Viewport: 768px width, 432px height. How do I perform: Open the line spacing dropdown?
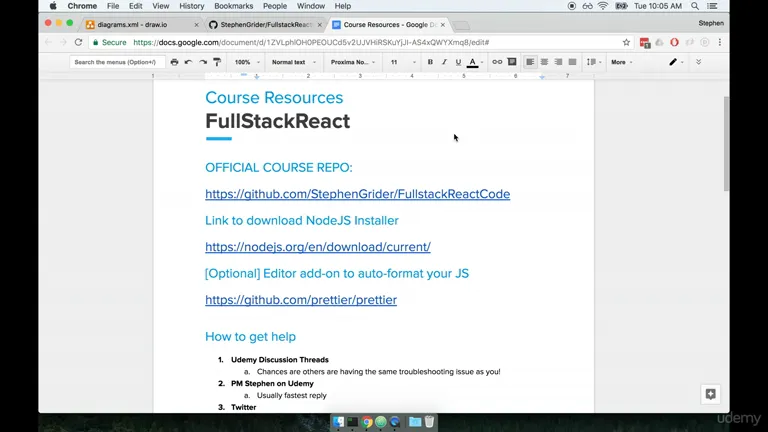pos(594,62)
